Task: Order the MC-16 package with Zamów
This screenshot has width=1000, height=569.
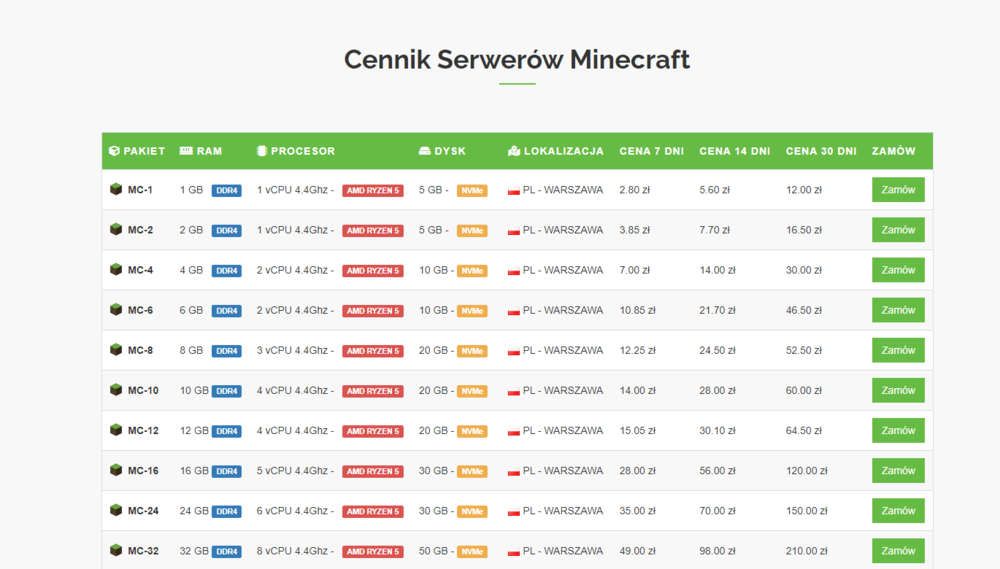Action: (x=898, y=471)
